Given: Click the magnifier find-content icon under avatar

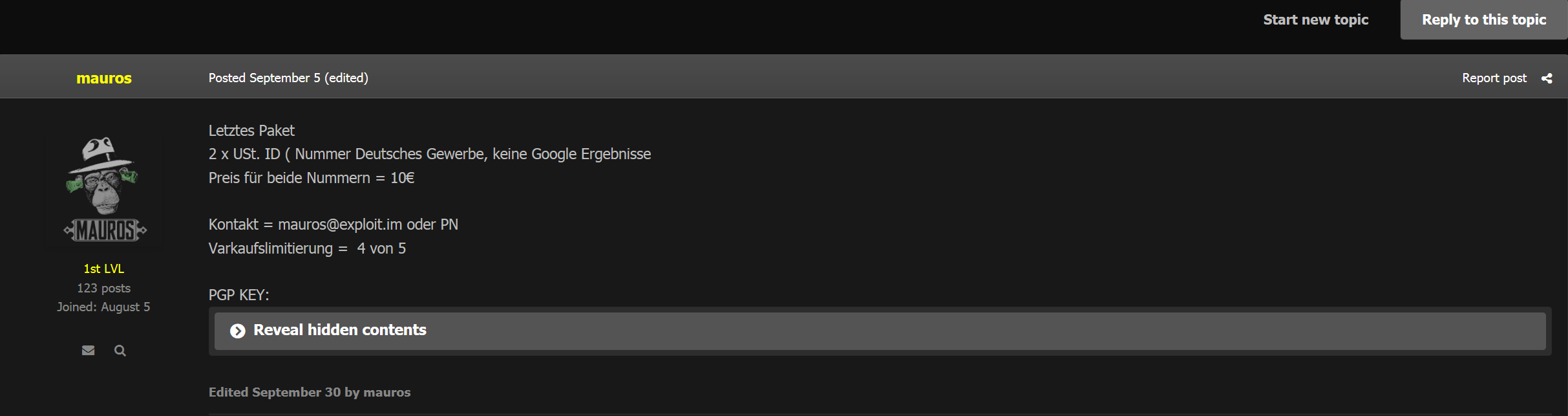Looking at the screenshot, I should click(120, 351).
